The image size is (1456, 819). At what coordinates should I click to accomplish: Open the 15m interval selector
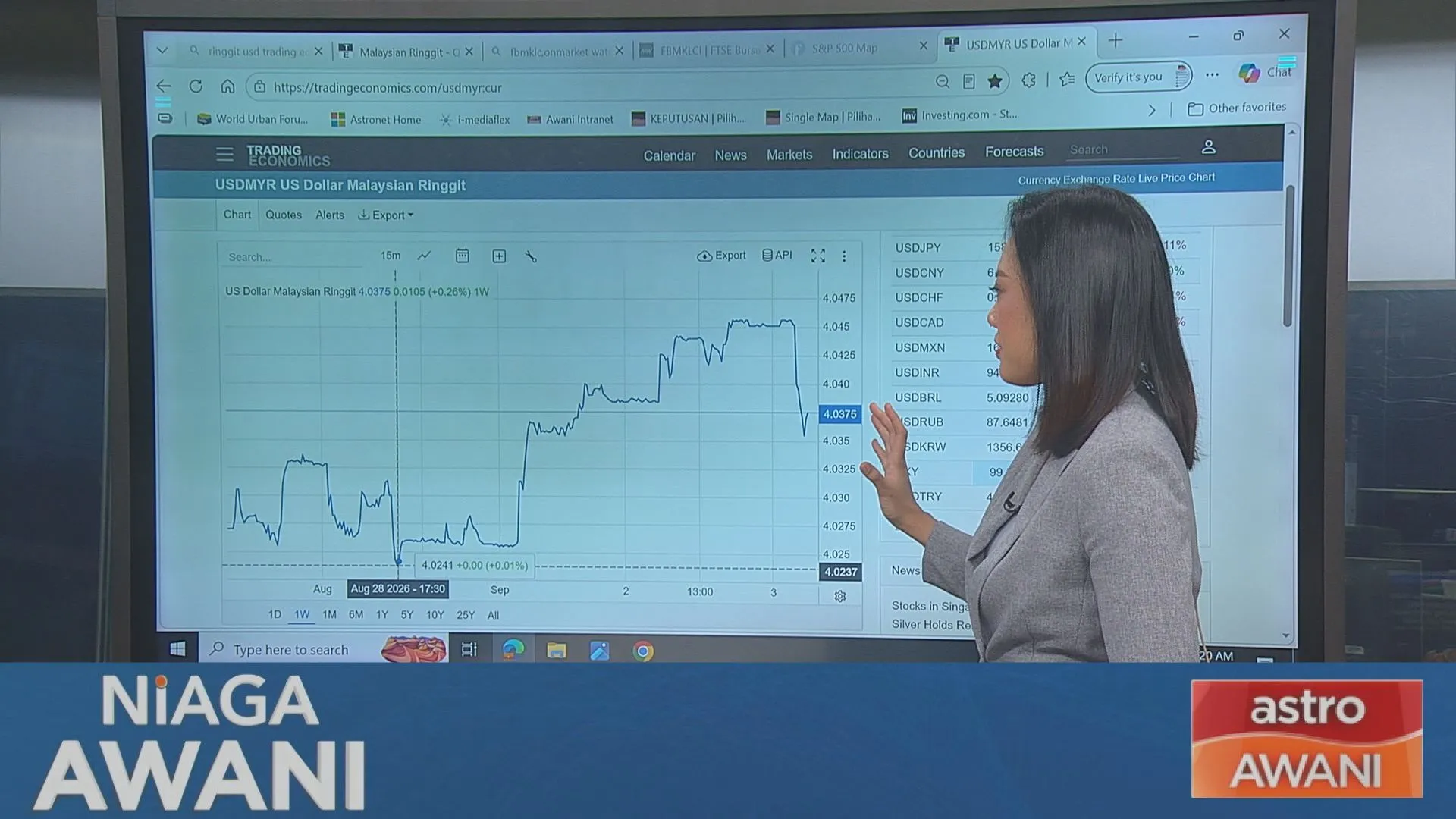pyautogui.click(x=391, y=256)
